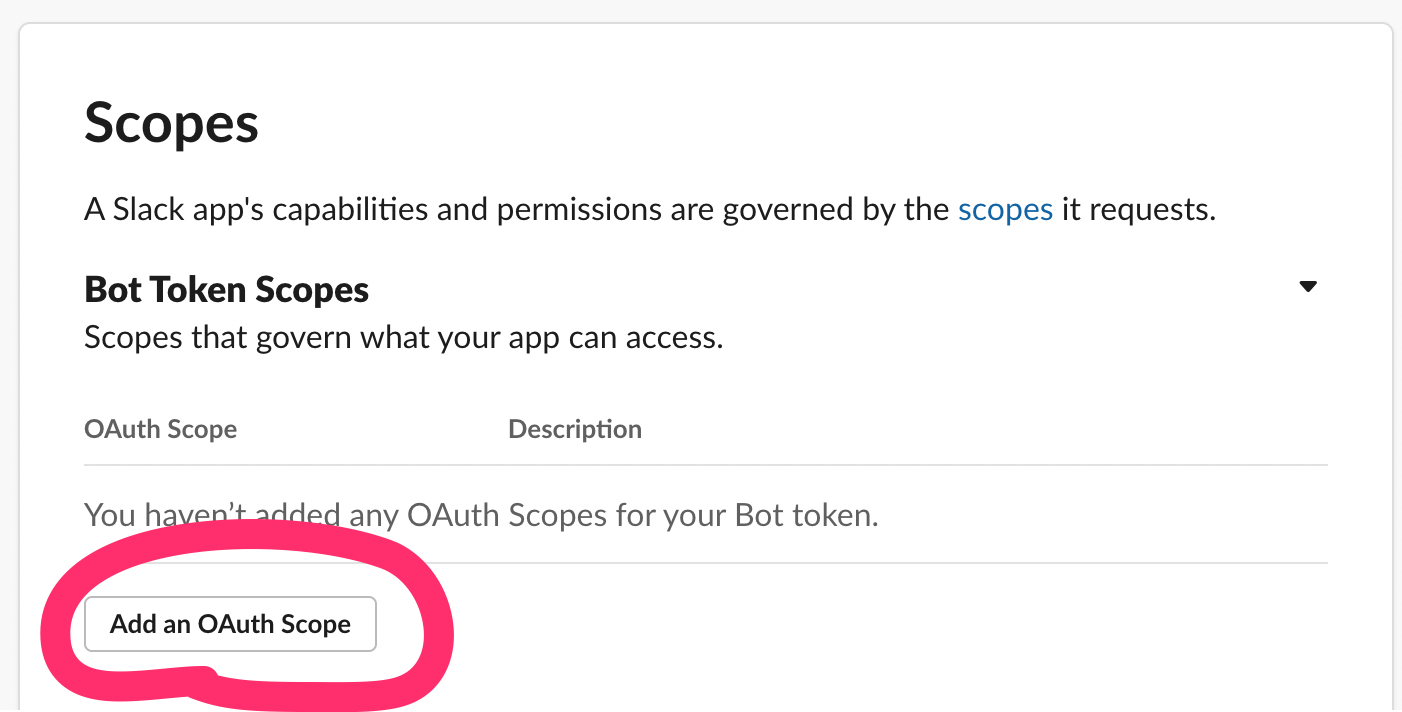Viewport: 1402px width, 712px height.
Task: Click 'Bot token' in the empty message
Action: (804, 515)
